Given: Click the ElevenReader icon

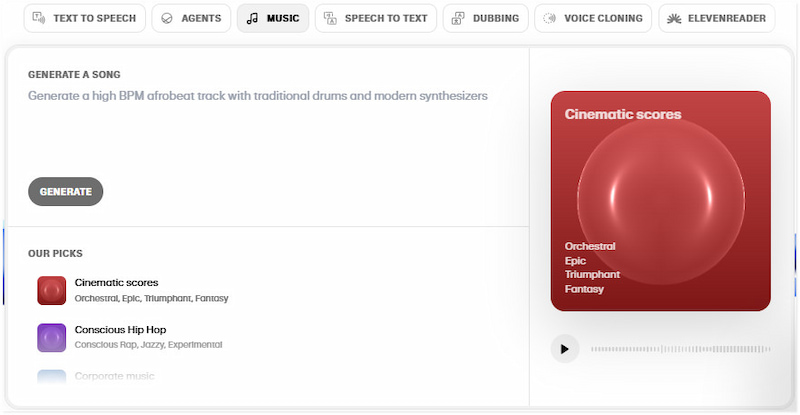Looking at the screenshot, I should click(674, 18).
